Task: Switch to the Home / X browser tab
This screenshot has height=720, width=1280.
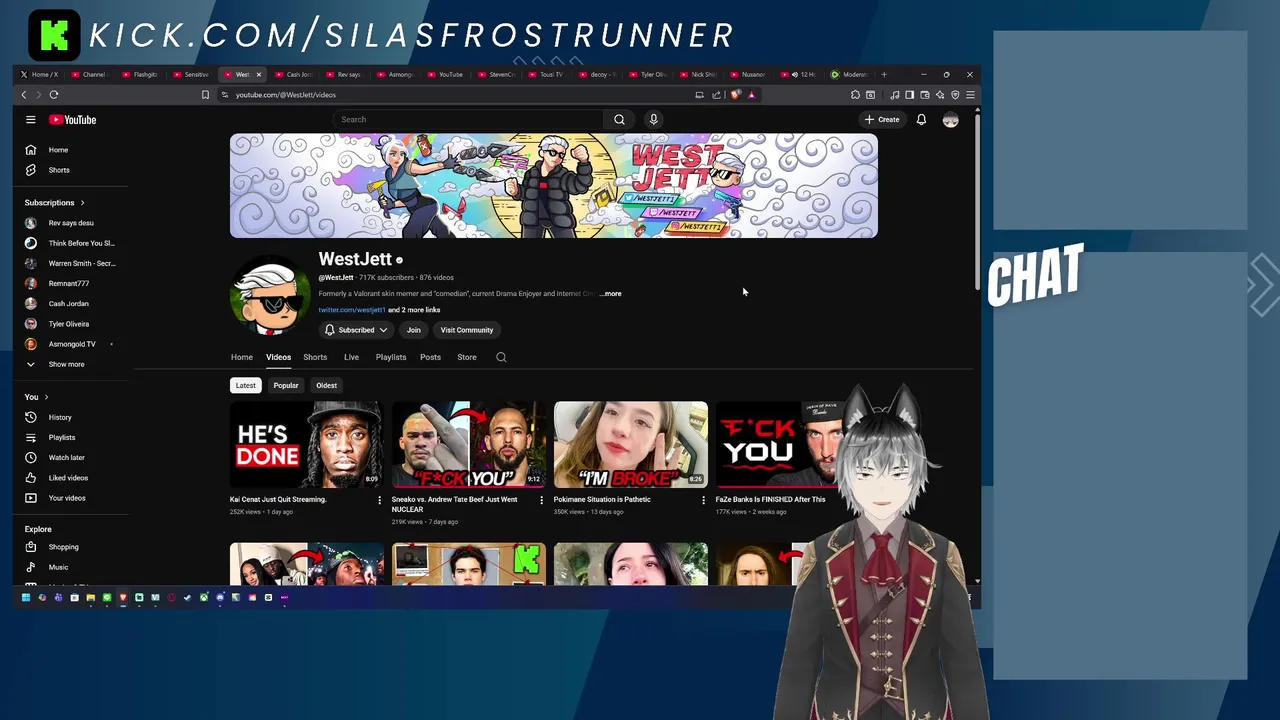Action: (40, 74)
